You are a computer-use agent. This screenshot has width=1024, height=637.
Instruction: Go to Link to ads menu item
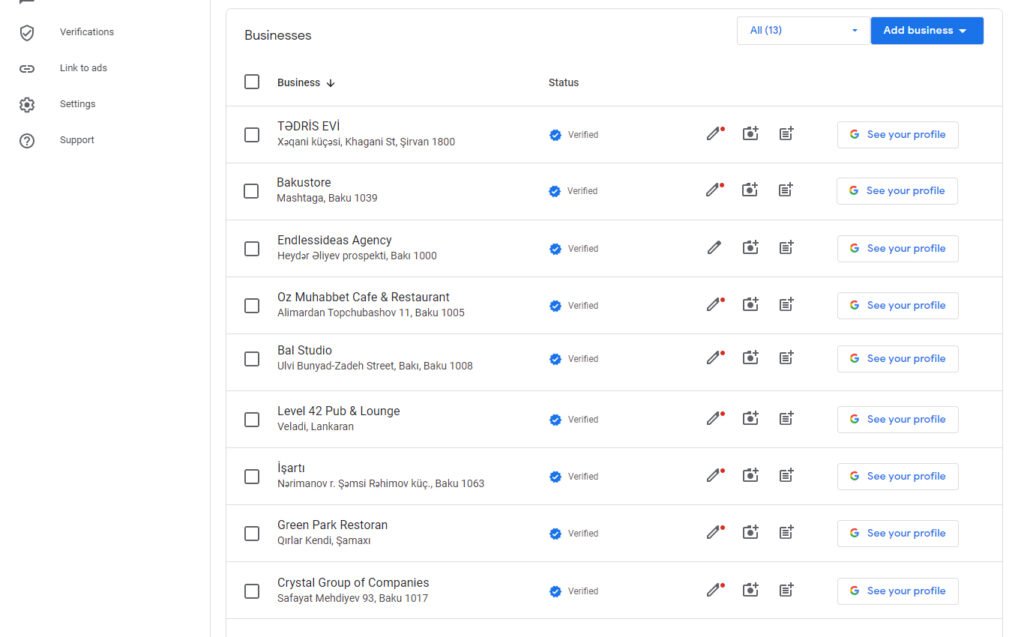(83, 68)
